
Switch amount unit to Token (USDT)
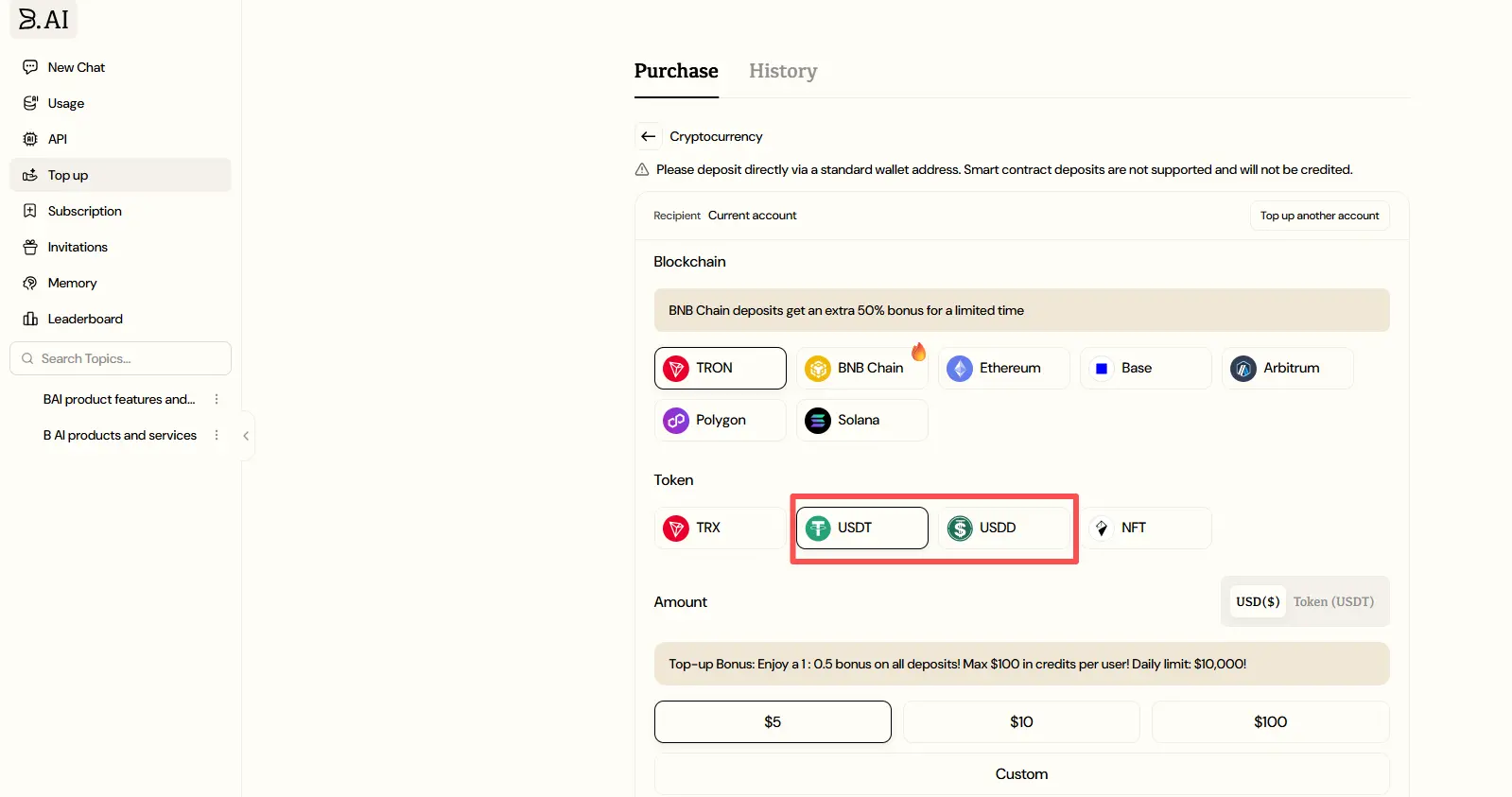tap(1333, 601)
